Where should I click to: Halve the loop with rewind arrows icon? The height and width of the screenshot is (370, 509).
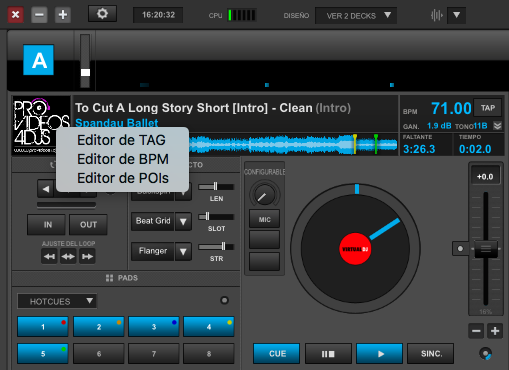49,257
